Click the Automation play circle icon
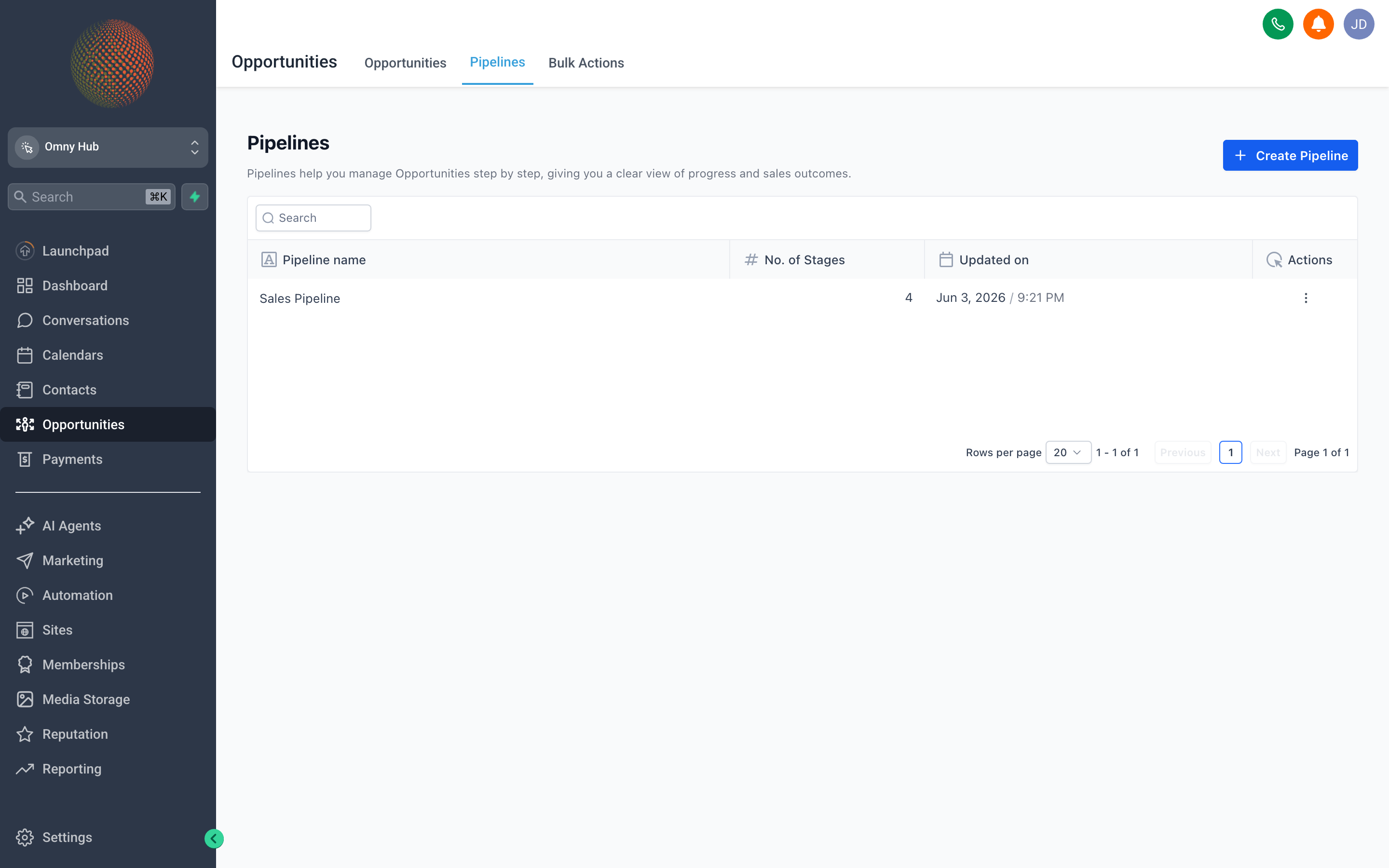This screenshot has height=868, width=1389. (x=25, y=596)
